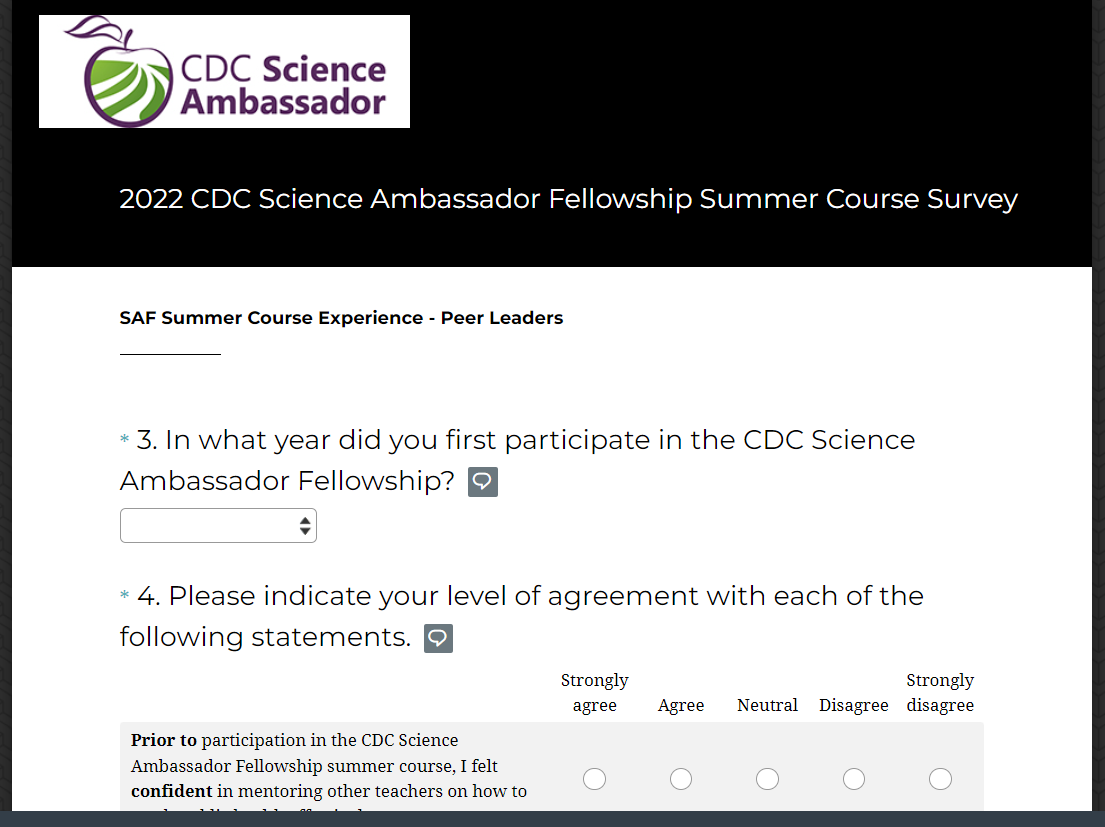This screenshot has height=827, width=1105.
Task: Click the Summer Course Survey title
Action: point(568,199)
